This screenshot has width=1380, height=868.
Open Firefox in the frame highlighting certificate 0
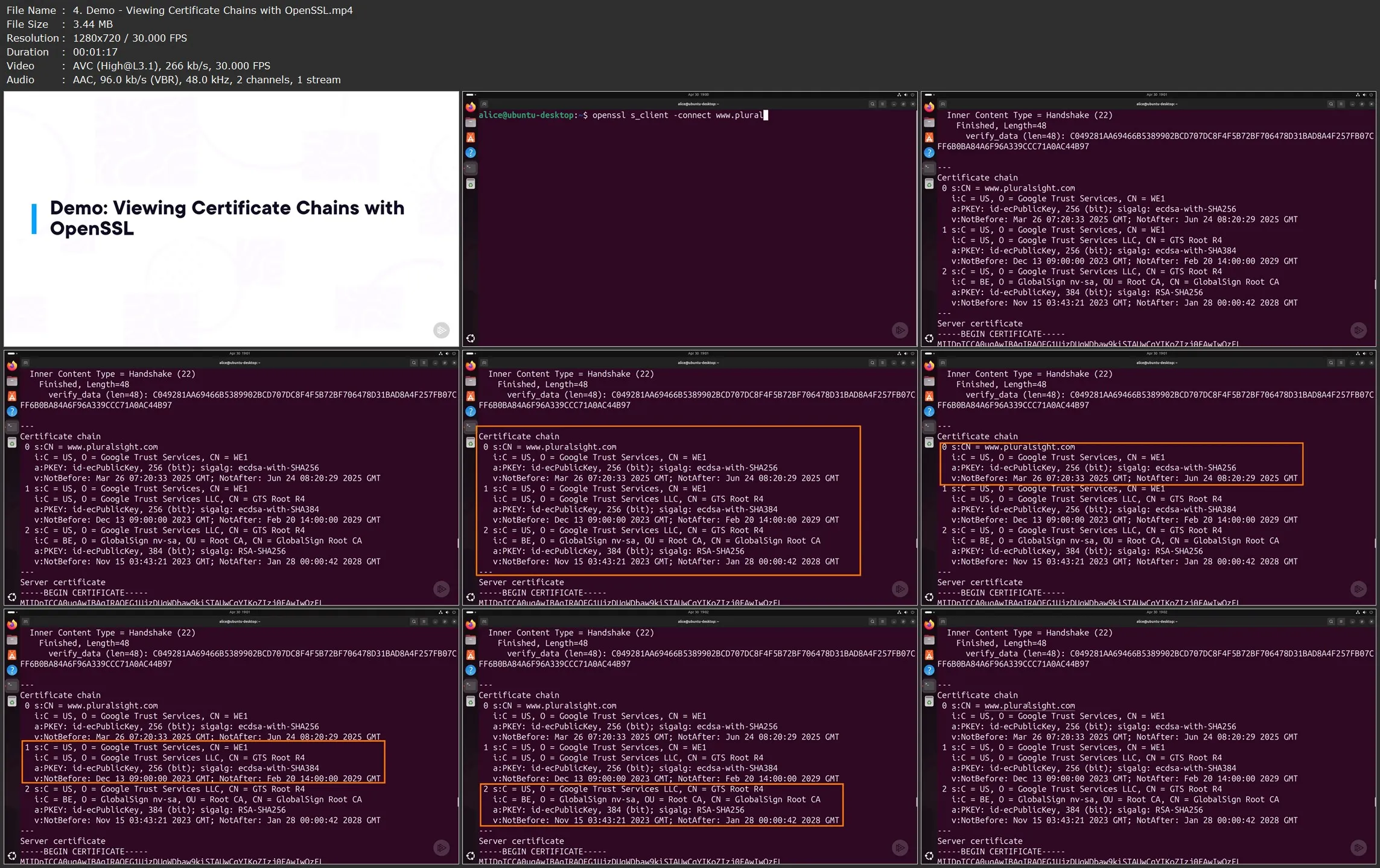(929, 366)
